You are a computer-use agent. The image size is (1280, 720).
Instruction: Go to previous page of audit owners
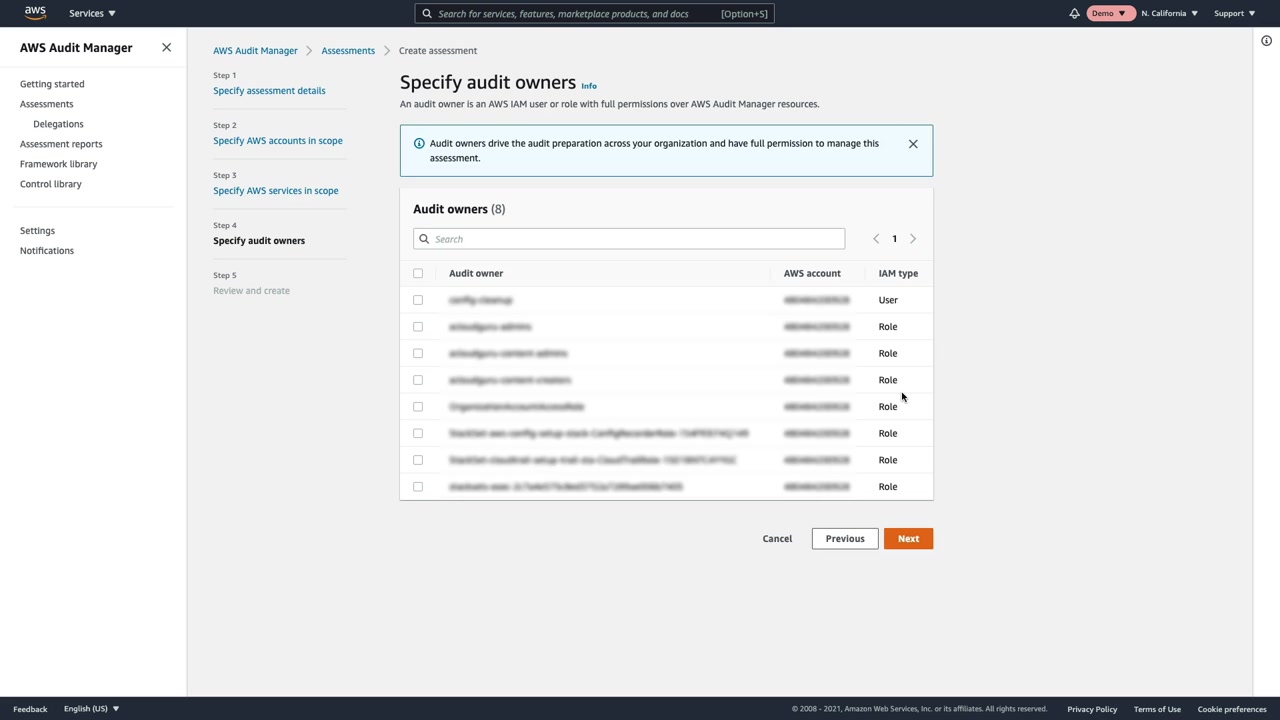point(876,239)
